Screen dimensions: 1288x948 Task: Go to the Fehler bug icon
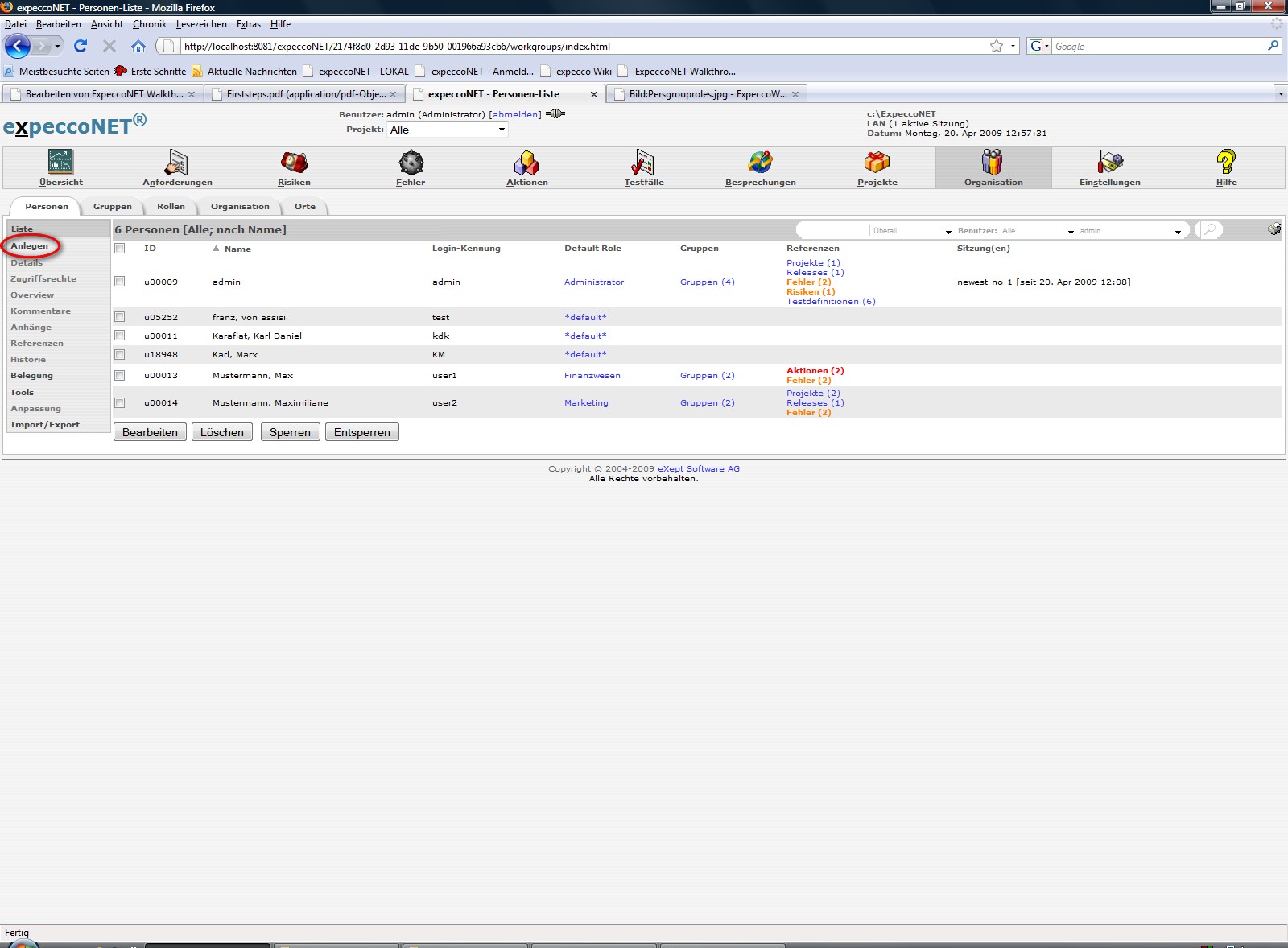[x=411, y=163]
